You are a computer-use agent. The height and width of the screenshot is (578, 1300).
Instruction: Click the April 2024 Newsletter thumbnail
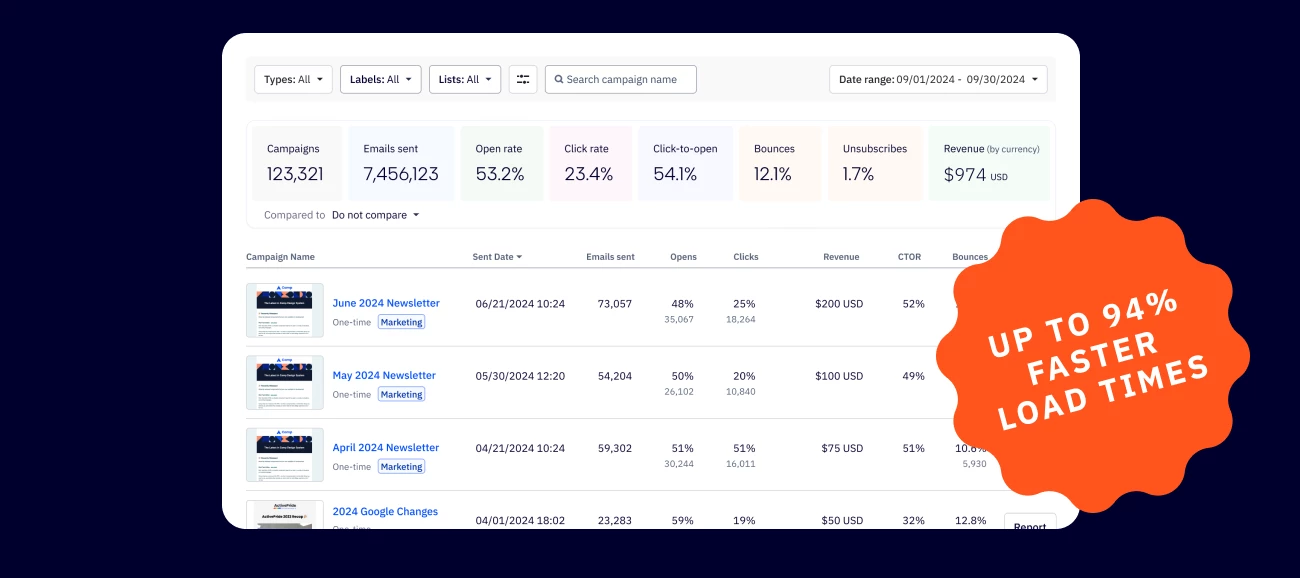(284, 454)
